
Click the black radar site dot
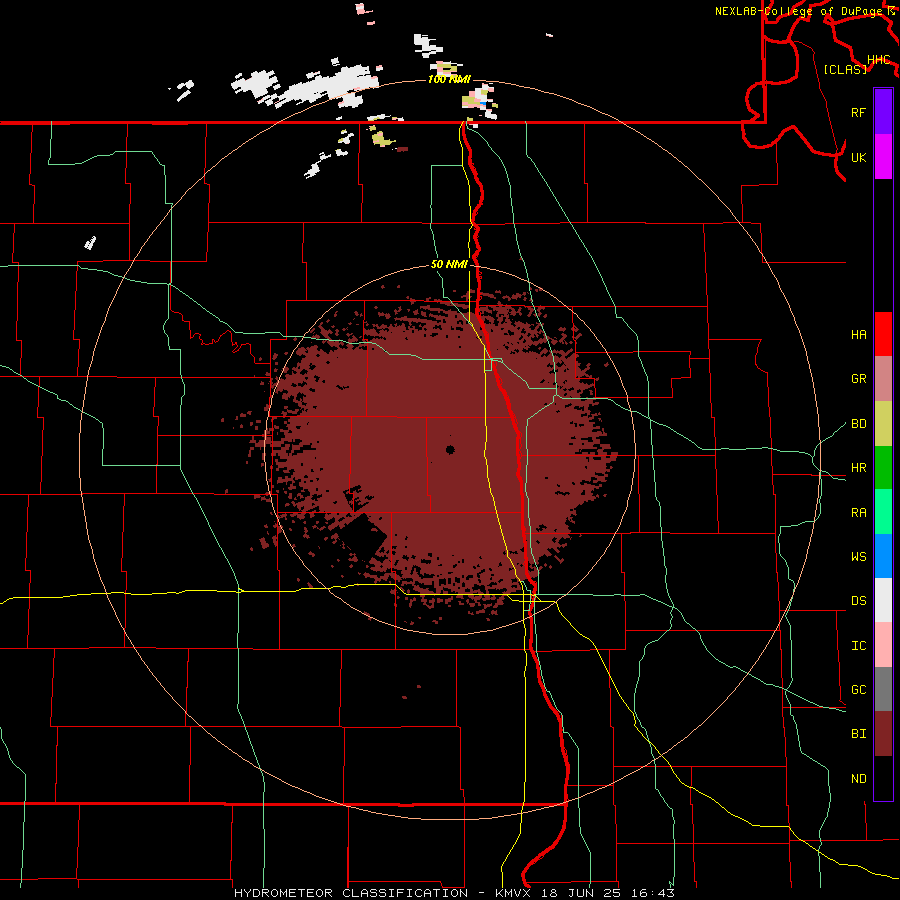pos(451,449)
